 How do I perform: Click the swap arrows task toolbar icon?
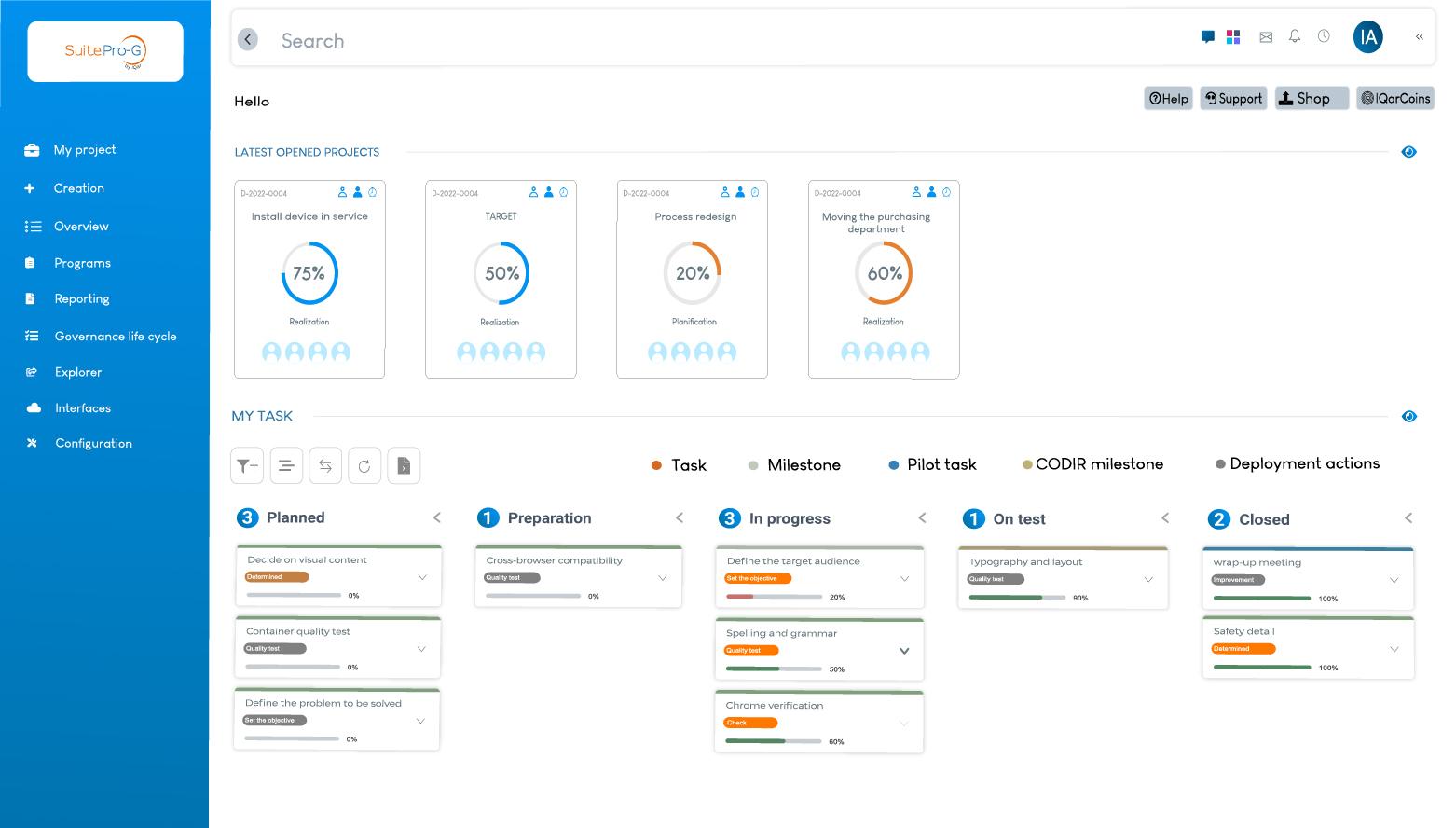click(325, 465)
